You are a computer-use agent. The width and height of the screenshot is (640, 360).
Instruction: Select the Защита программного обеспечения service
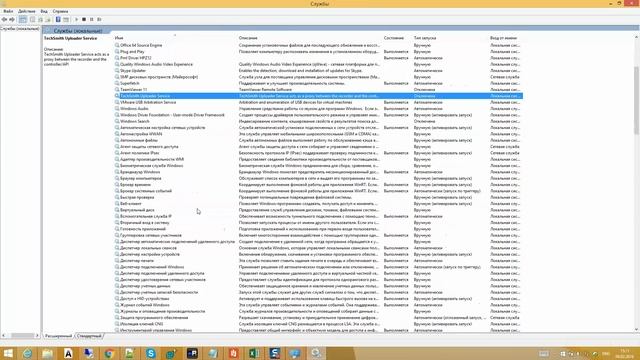pyautogui.click(x=154, y=318)
